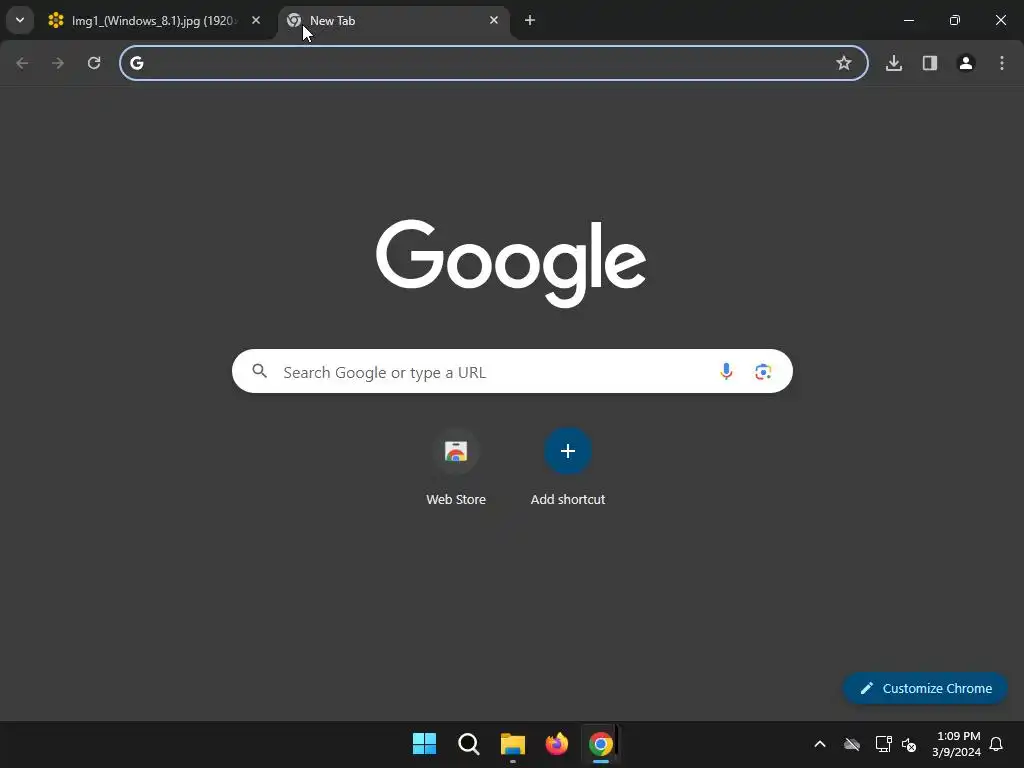The height and width of the screenshot is (768, 1024).
Task: Switch to the Img1_(Windows_8.1).jpg tab
Action: [x=155, y=21]
